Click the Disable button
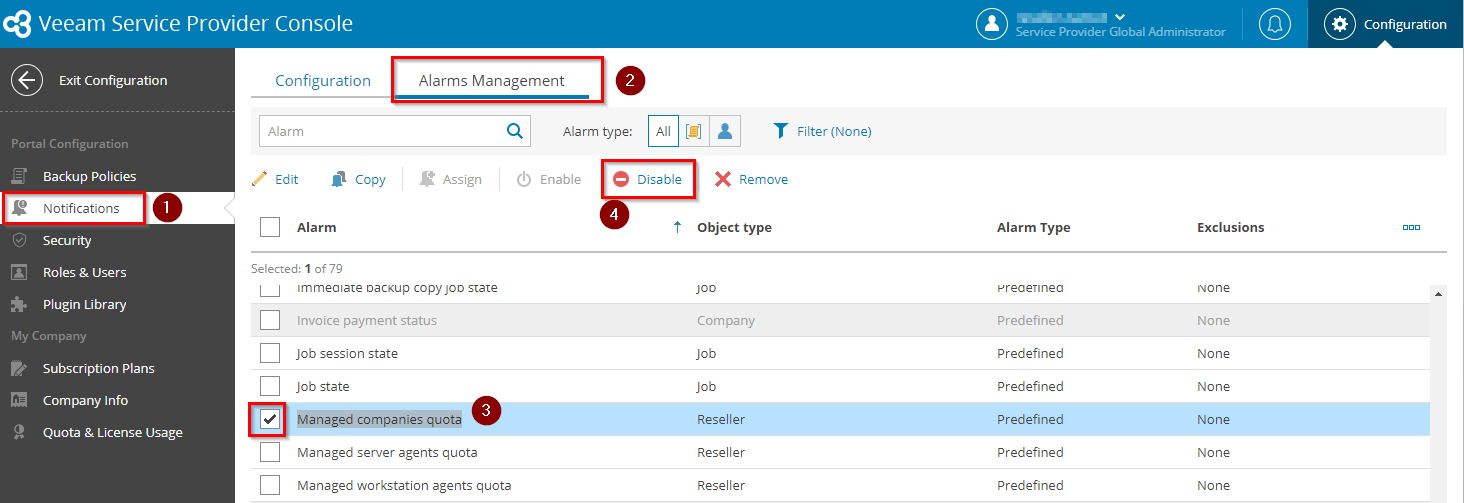The image size is (1464, 503). pos(648,180)
